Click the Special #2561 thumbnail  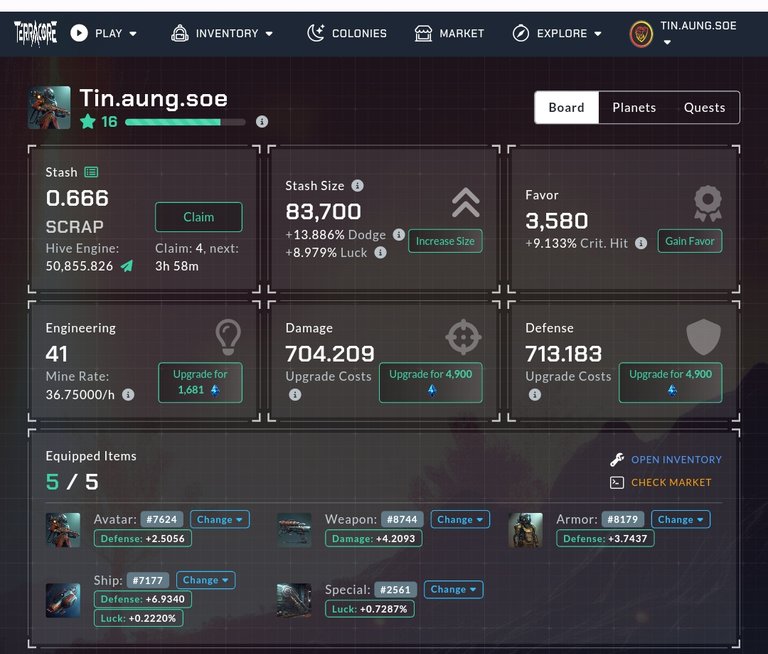294,600
